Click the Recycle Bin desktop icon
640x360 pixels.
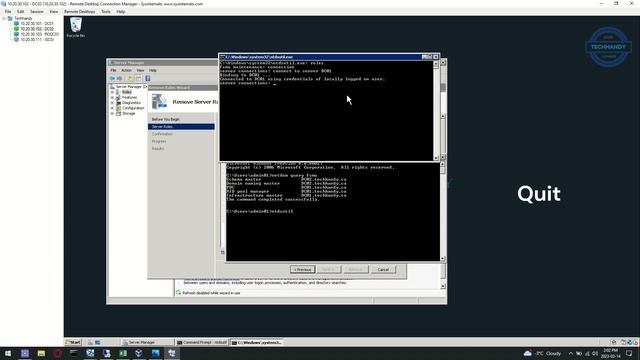click(x=76, y=28)
